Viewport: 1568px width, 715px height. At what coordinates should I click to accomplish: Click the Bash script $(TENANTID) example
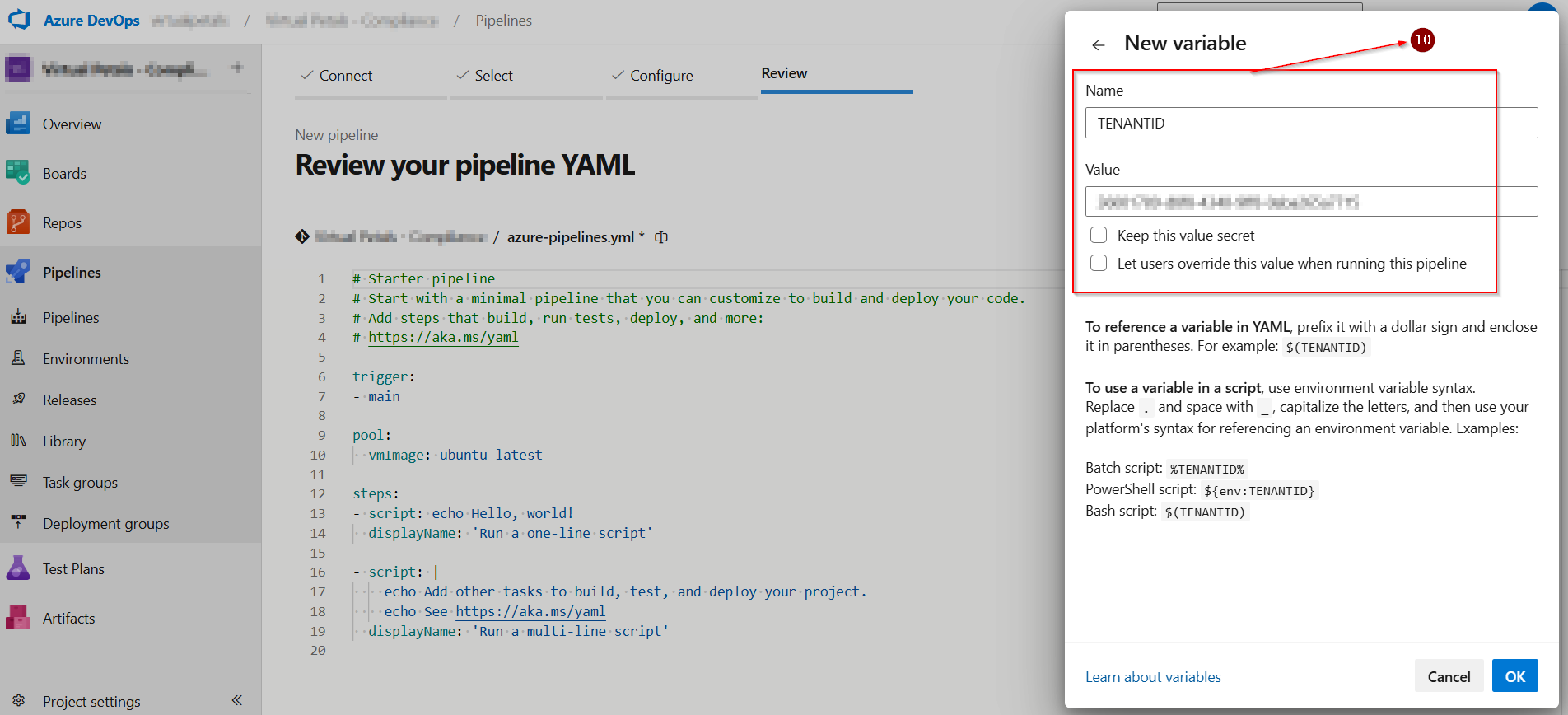1205,512
